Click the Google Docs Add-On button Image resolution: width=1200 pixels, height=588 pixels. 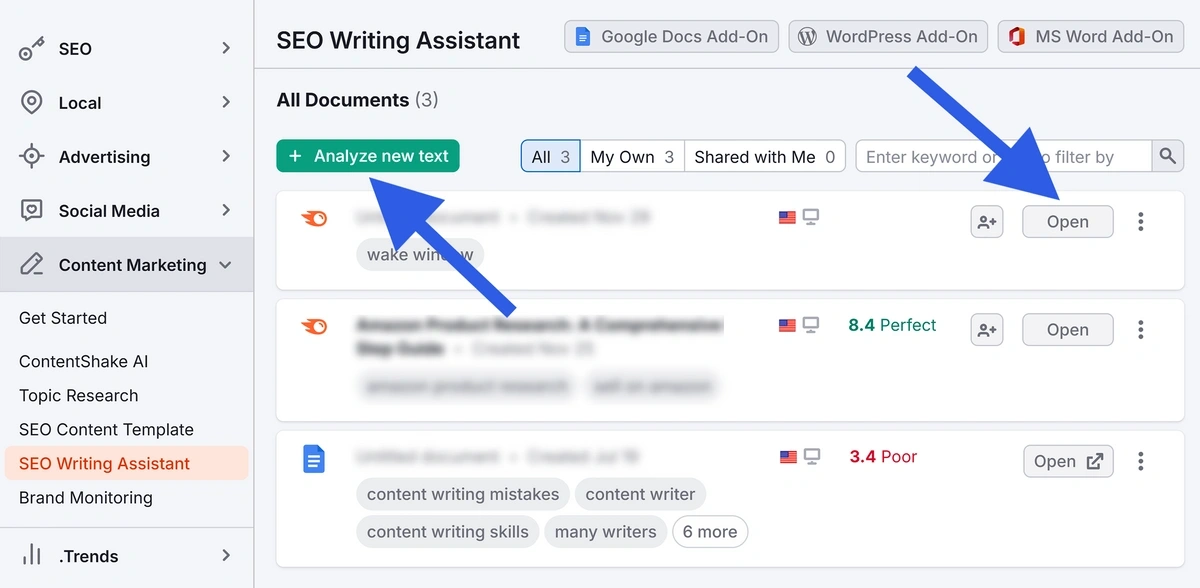[x=672, y=37]
